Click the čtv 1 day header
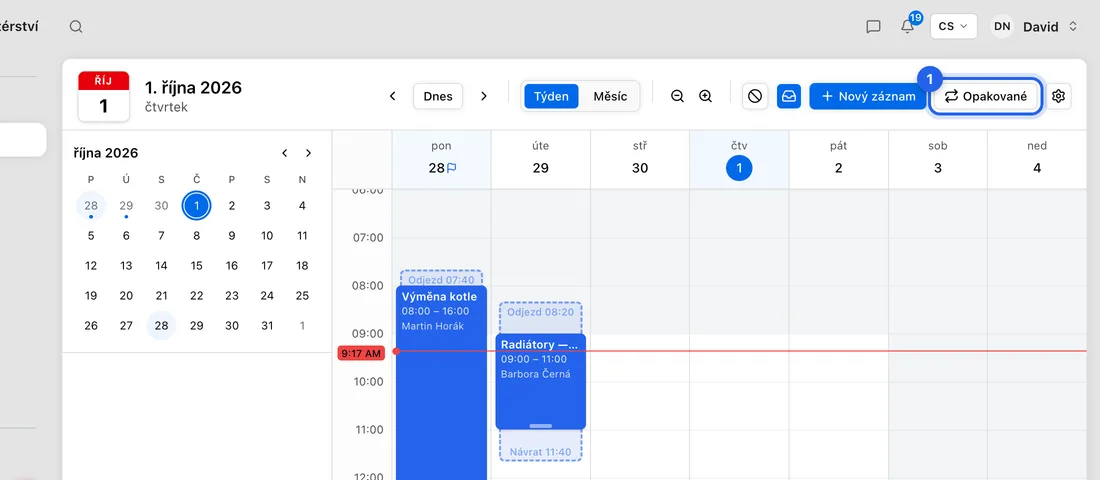This screenshot has height=480, width=1100. pos(739,157)
